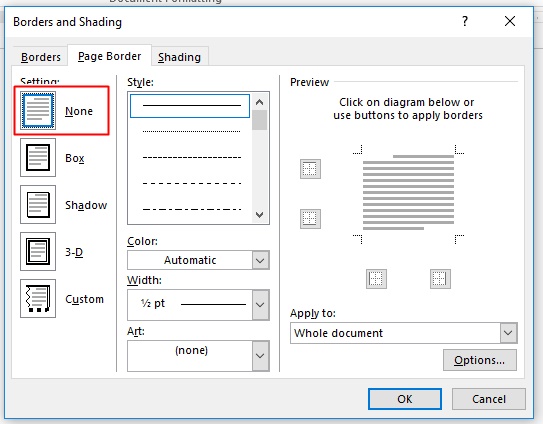
Task: Toggle the right border button in Preview
Action: click(x=440, y=279)
